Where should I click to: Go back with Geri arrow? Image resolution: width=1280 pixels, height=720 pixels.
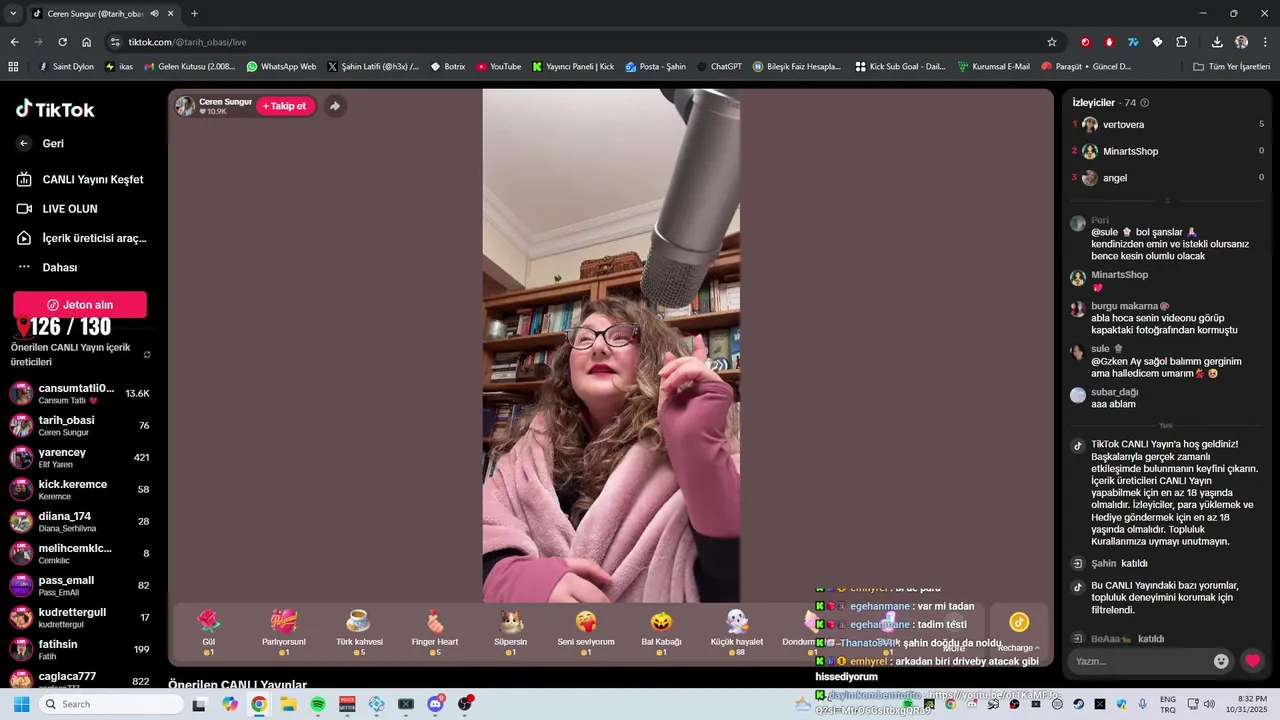tap(24, 143)
